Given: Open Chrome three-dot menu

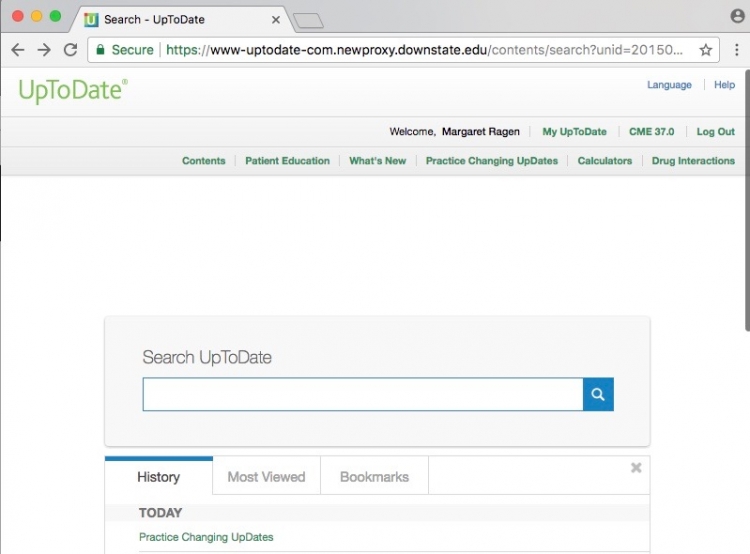Looking at the screenshot, I should point(737,50).
